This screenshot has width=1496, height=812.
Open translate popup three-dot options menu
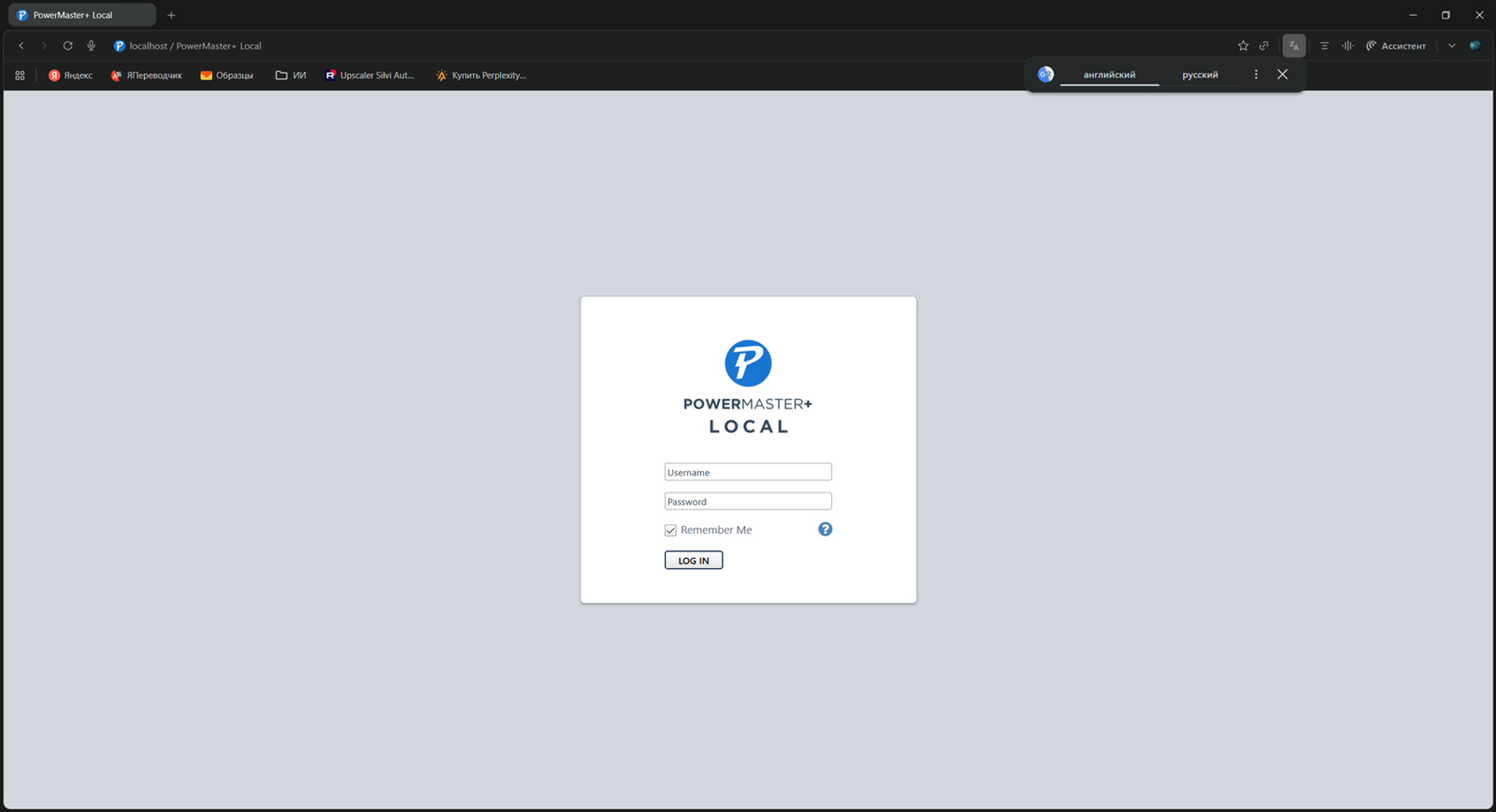(1256, 74)
